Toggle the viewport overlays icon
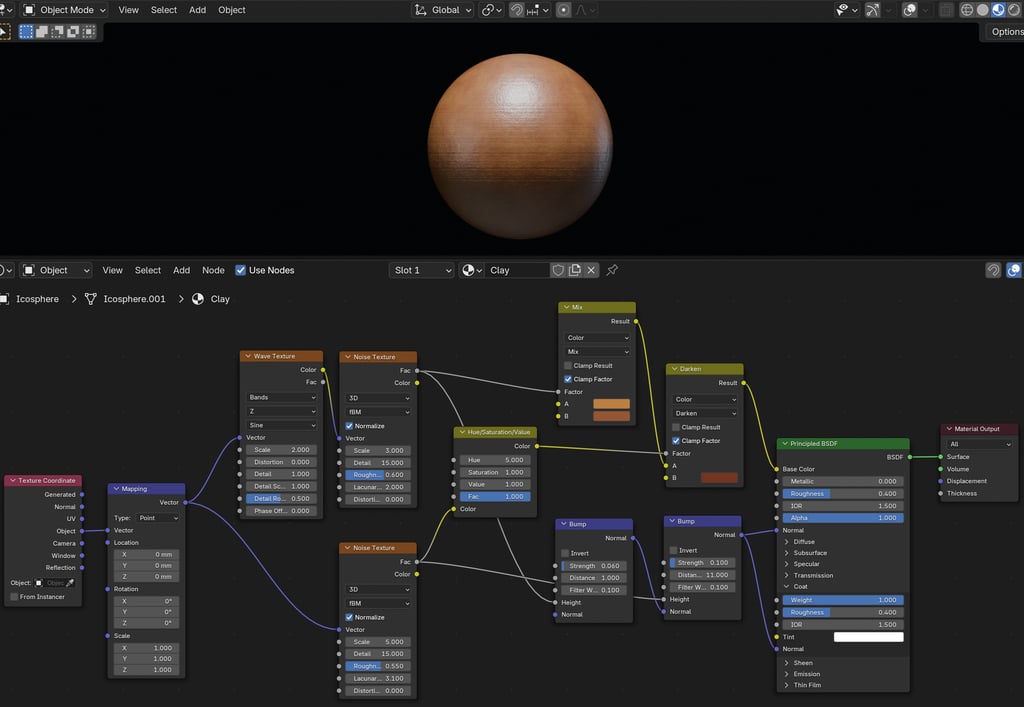 click(x=910, y=10)
